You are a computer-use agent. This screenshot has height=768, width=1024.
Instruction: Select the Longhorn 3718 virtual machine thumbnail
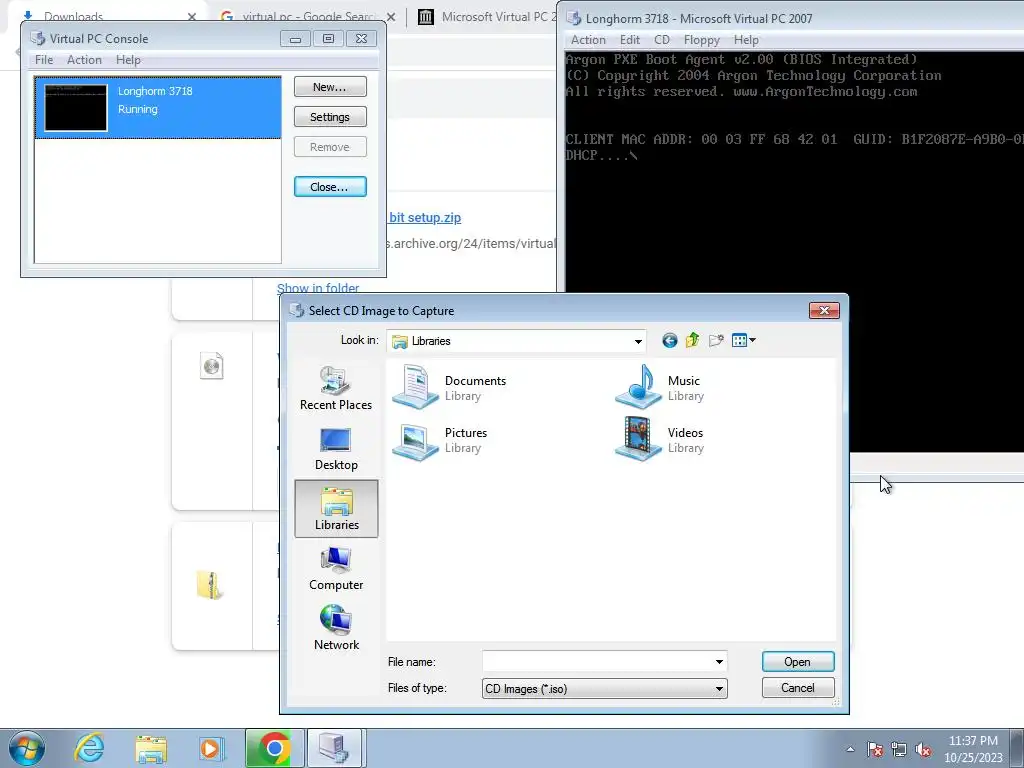(x=76, y=107)
